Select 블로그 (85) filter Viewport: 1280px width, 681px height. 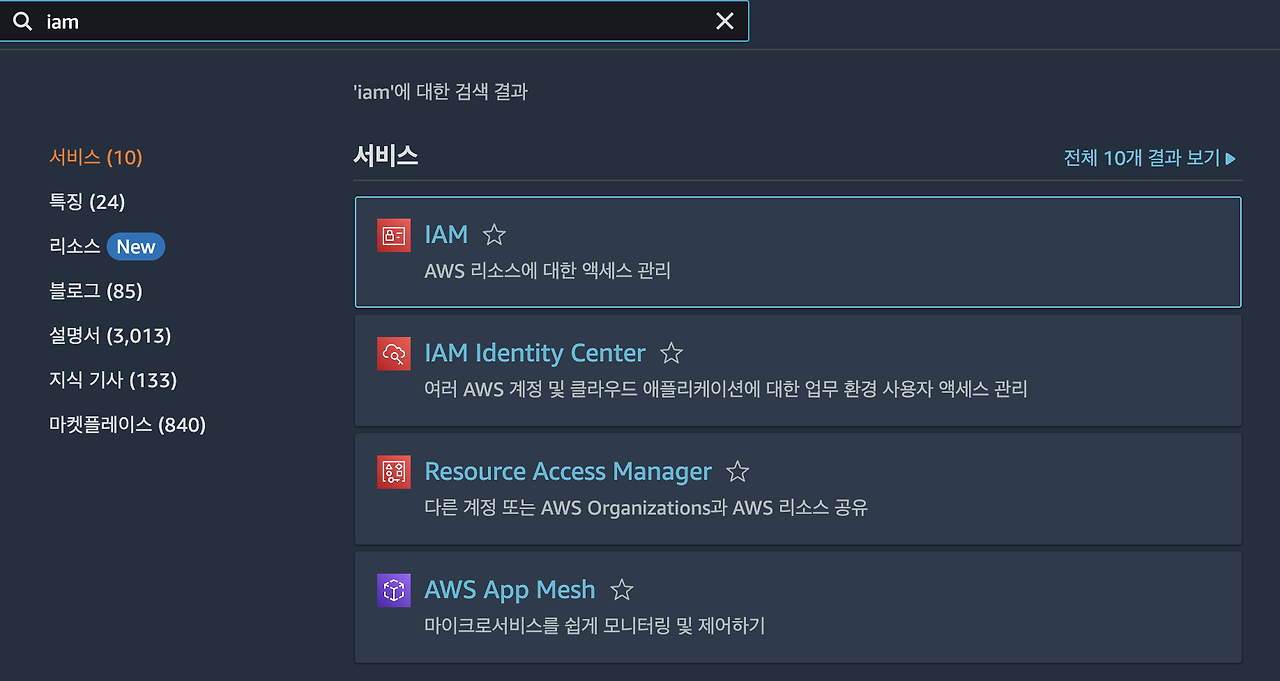click(96, 291)
